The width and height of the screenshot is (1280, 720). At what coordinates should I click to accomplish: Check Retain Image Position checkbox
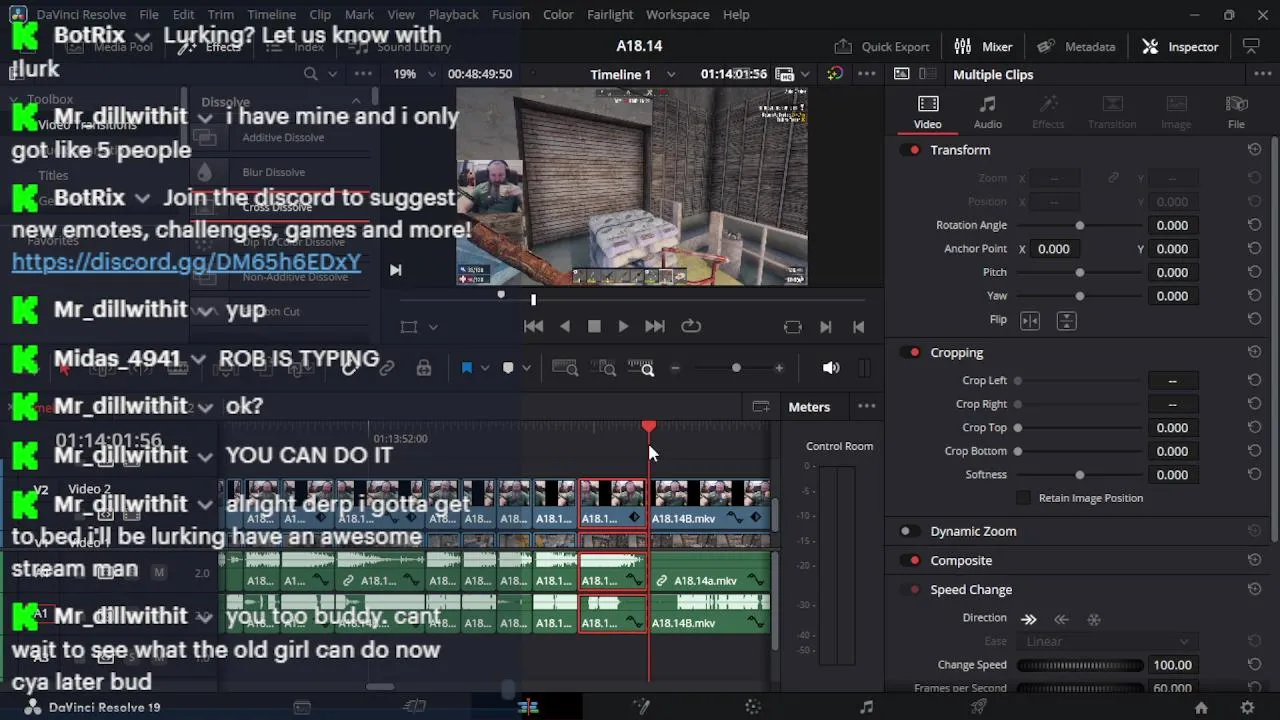pyautogui.click(x=1023, y=498)
